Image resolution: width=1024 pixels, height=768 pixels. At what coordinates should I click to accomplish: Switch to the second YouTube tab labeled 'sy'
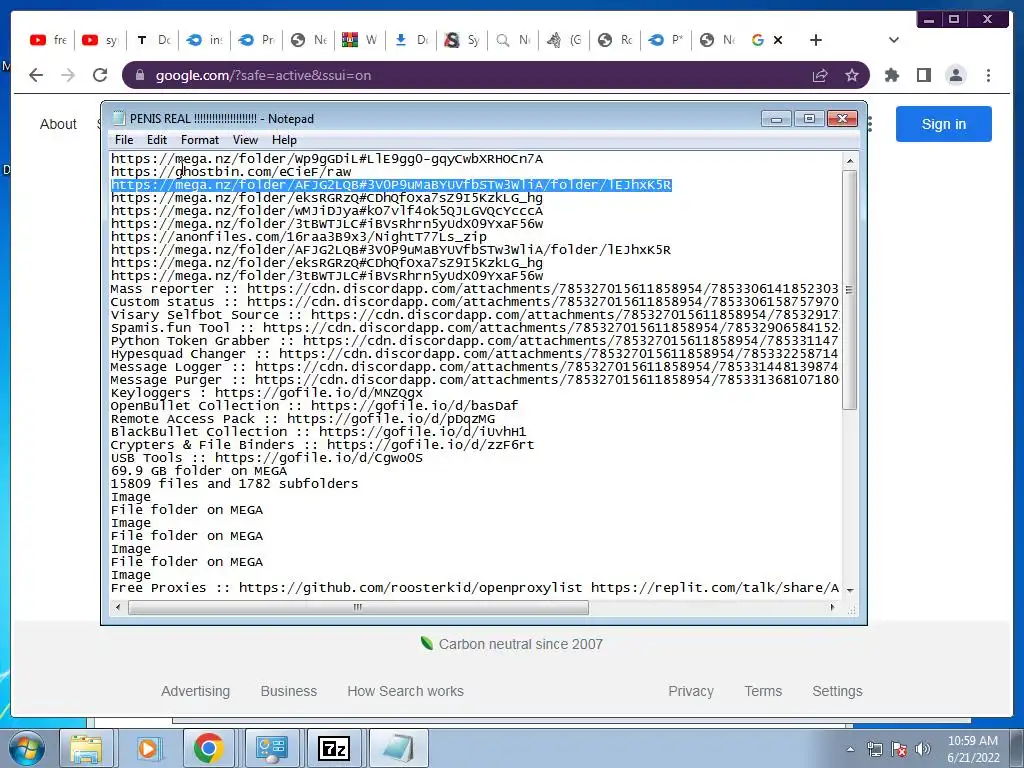point(99,40)
